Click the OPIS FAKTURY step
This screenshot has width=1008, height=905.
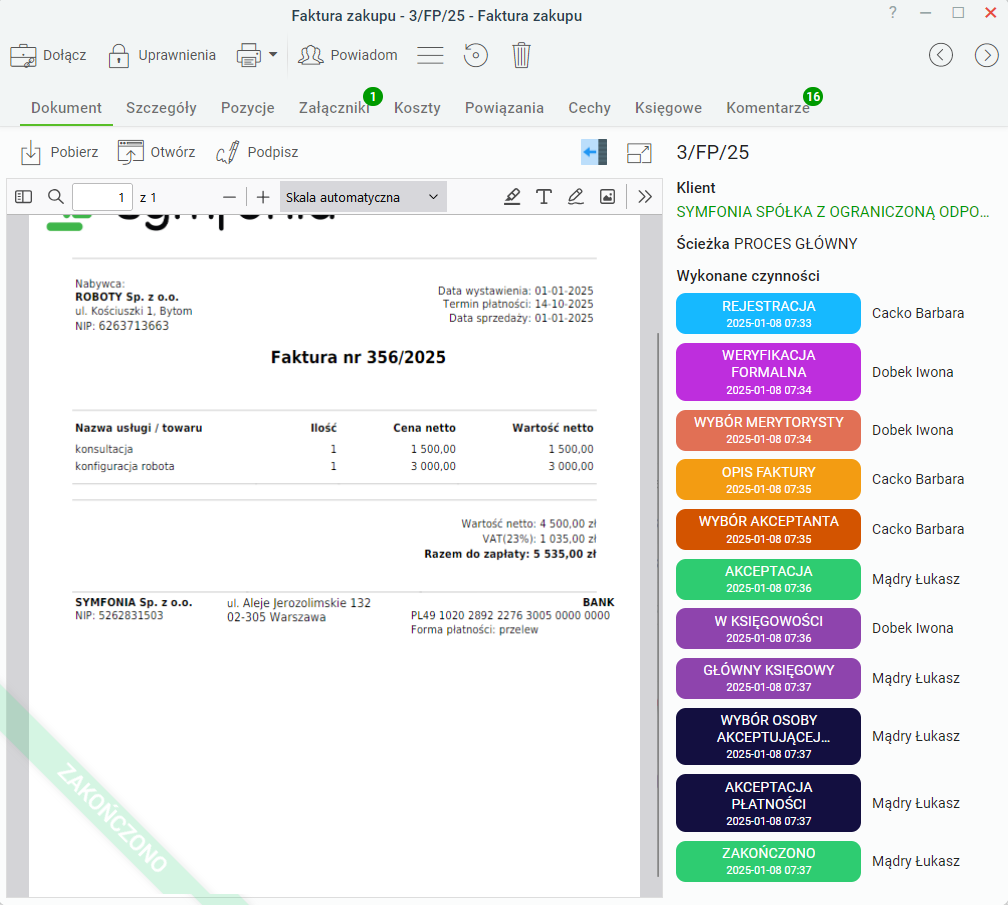click(x=768, y=479)
